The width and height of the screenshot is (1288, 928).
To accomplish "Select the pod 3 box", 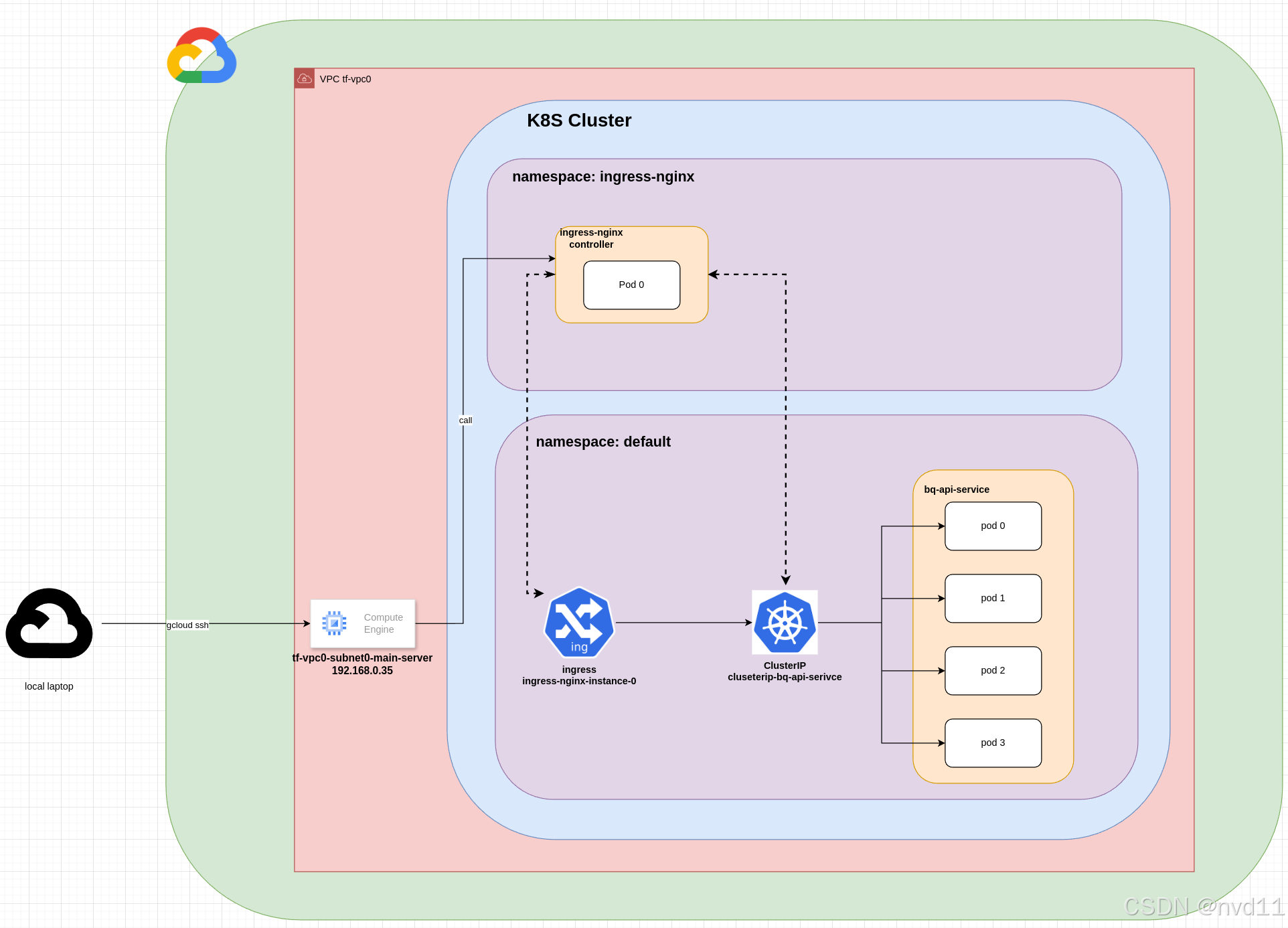I will [993, 743].
